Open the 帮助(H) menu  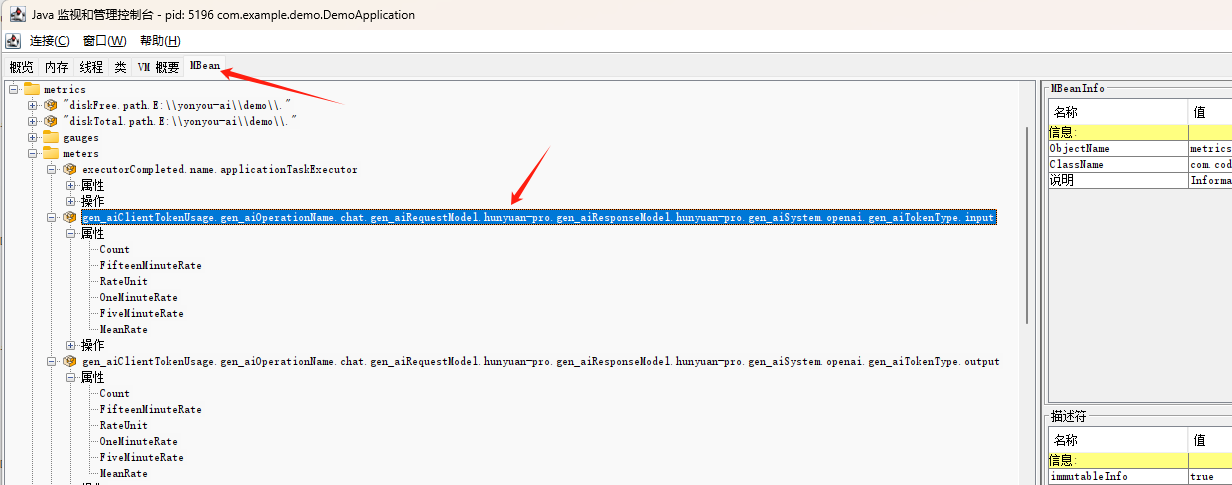tap(160, 41)
